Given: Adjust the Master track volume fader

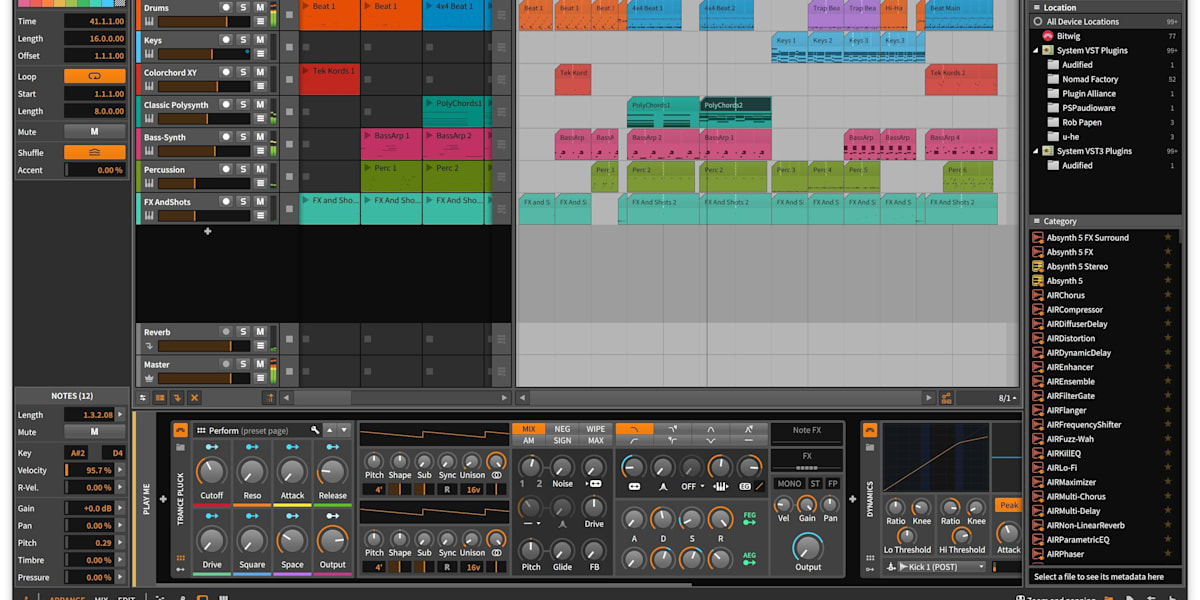Looking at the screenshot, I should click(205, 378).
